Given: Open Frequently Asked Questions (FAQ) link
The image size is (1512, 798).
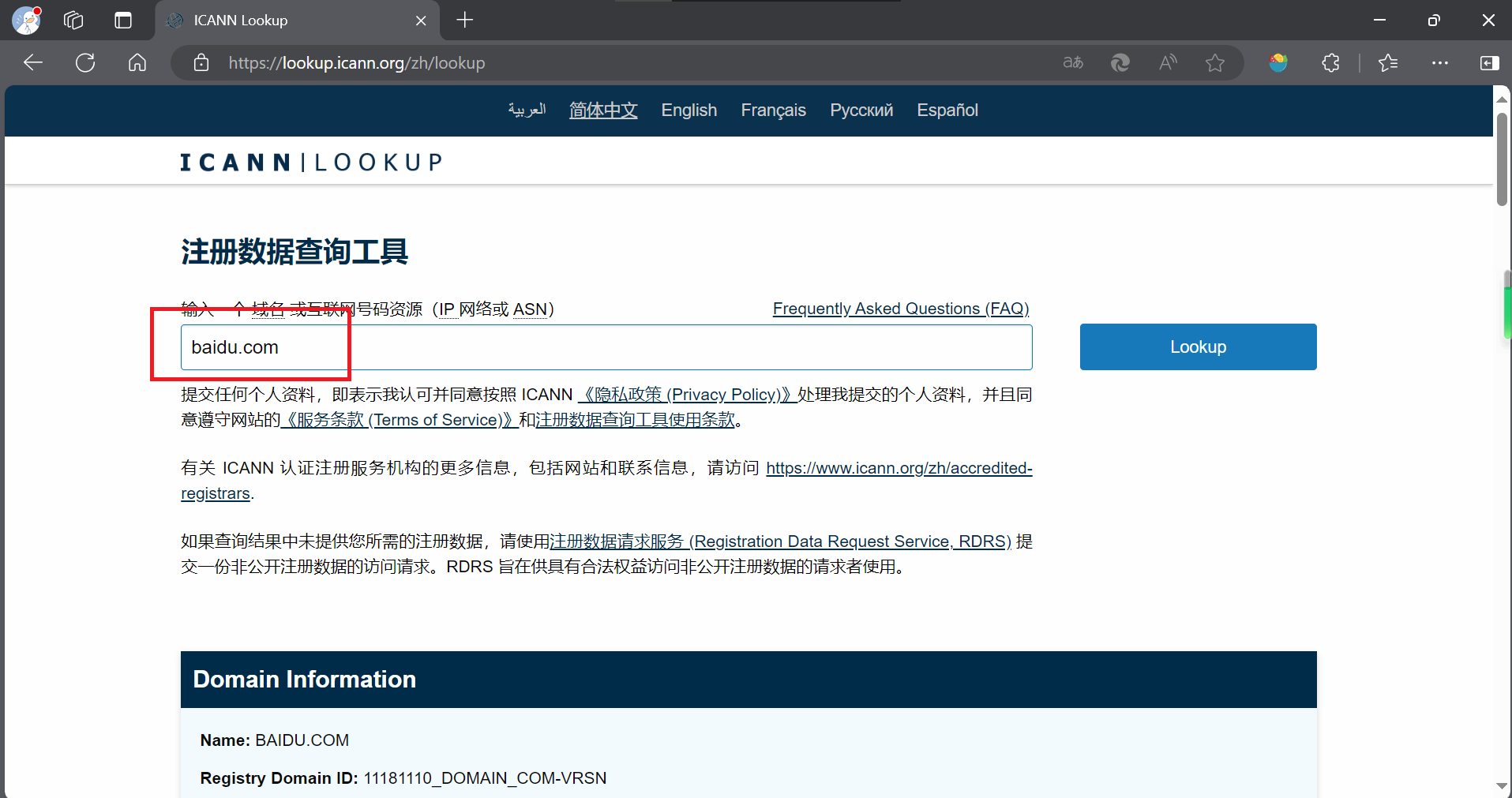Looking at the screenshot, I should coord(901,309).
